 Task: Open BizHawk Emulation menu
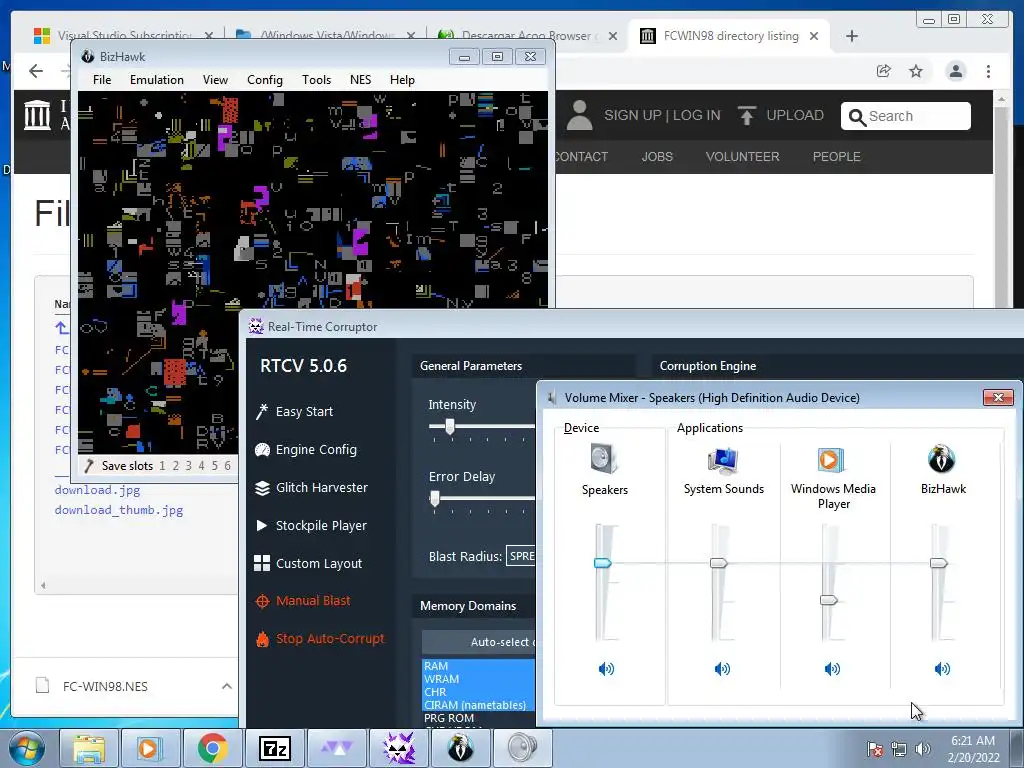click(157, 80)
